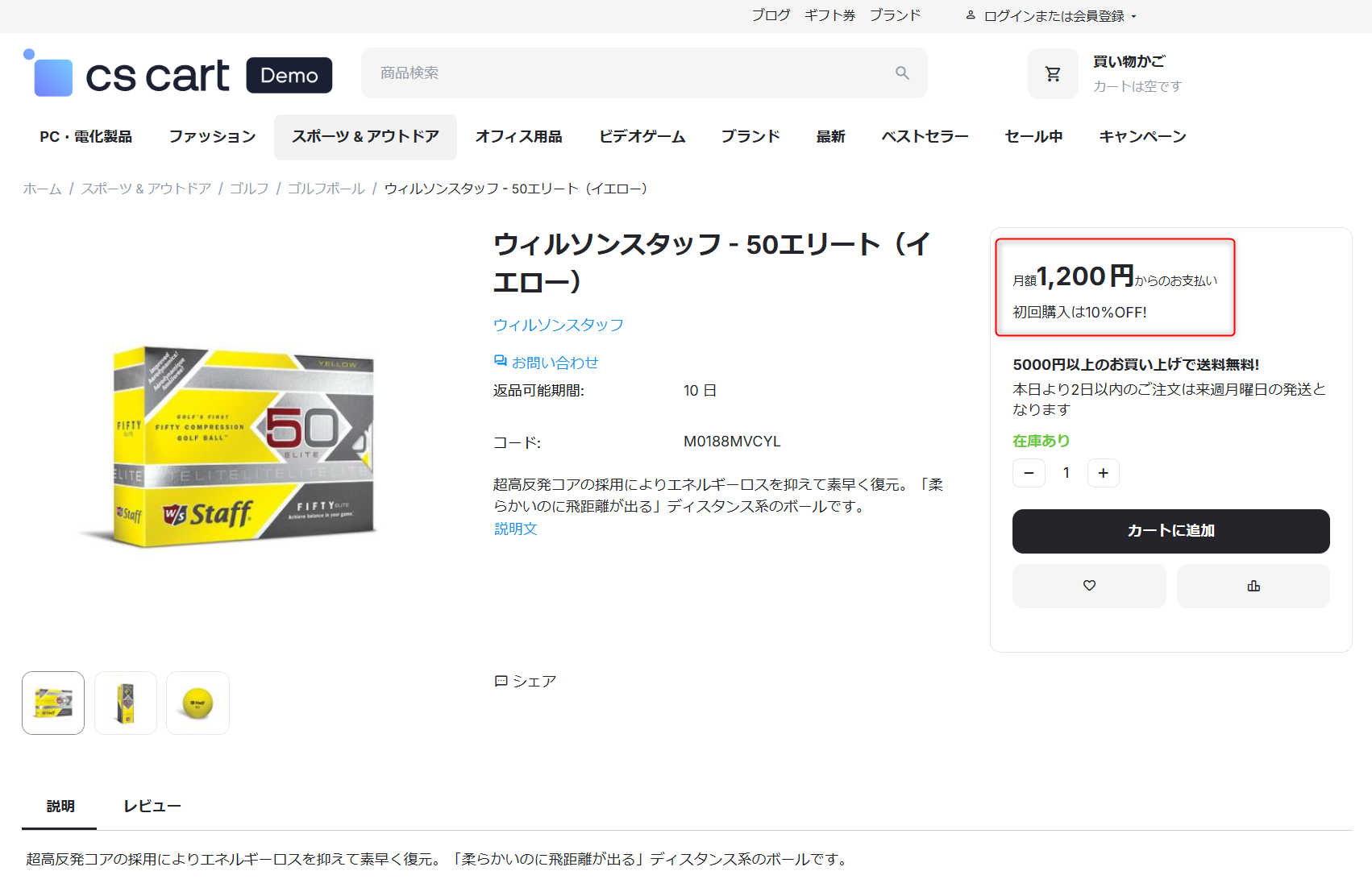Follow the ウィルソンスタッフ brand link
The width and height of the screenshot is (1372, 896).
(x=558, y=325)
